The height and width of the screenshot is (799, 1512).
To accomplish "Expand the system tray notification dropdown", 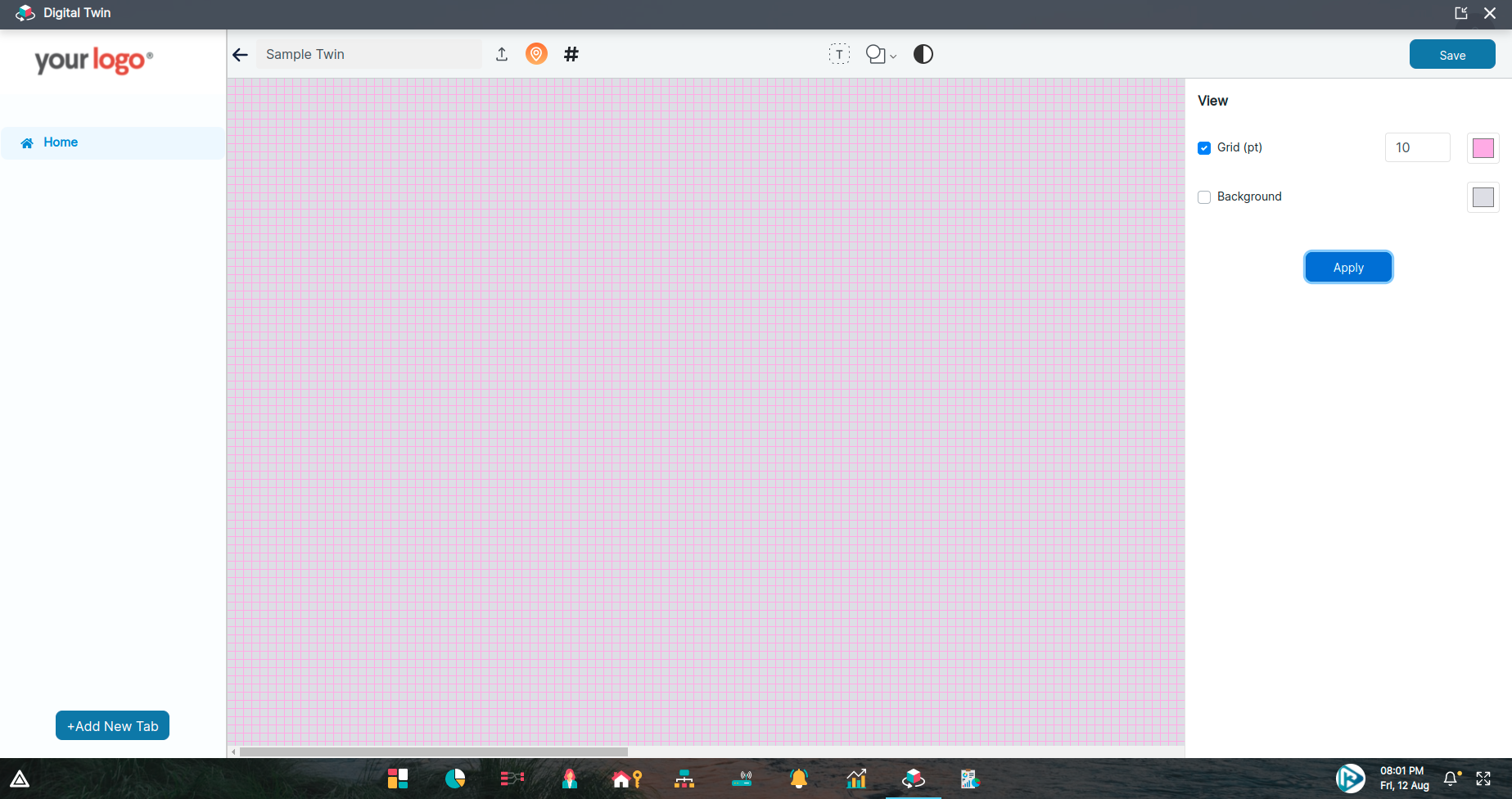I will [x=1451, y=779].
